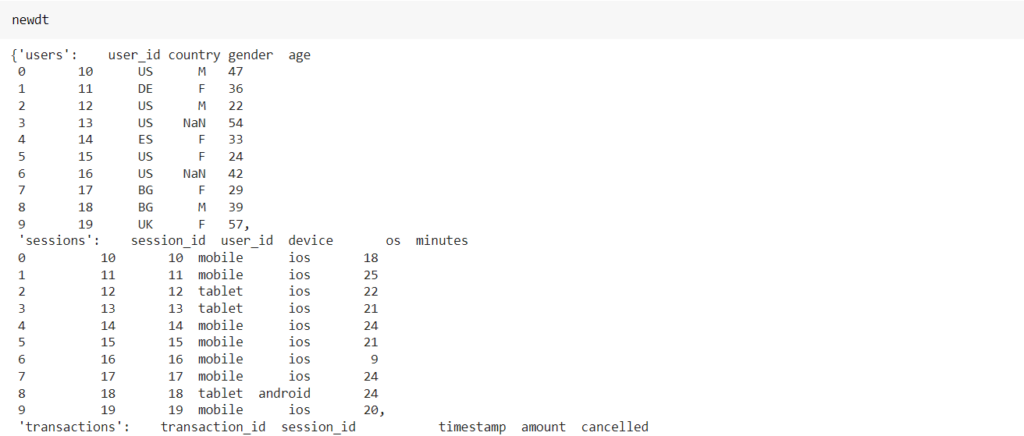Select the gender column header
1024x436 pixels.
[250, 55]
